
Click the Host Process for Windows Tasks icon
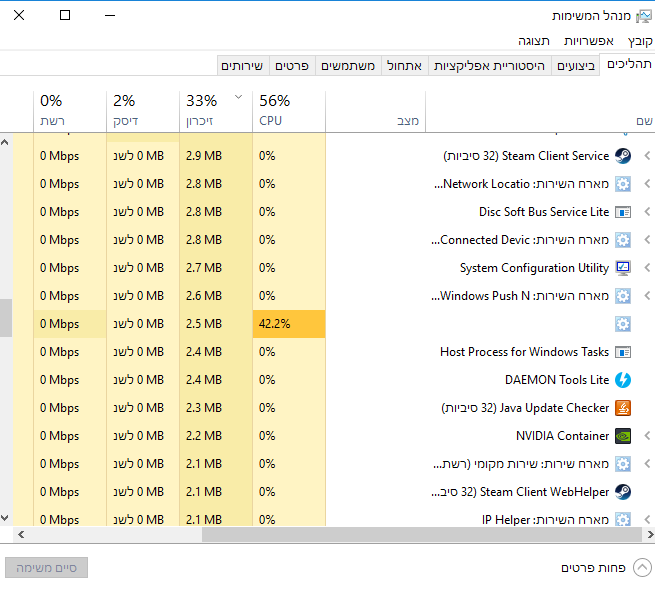click(623, 352)
